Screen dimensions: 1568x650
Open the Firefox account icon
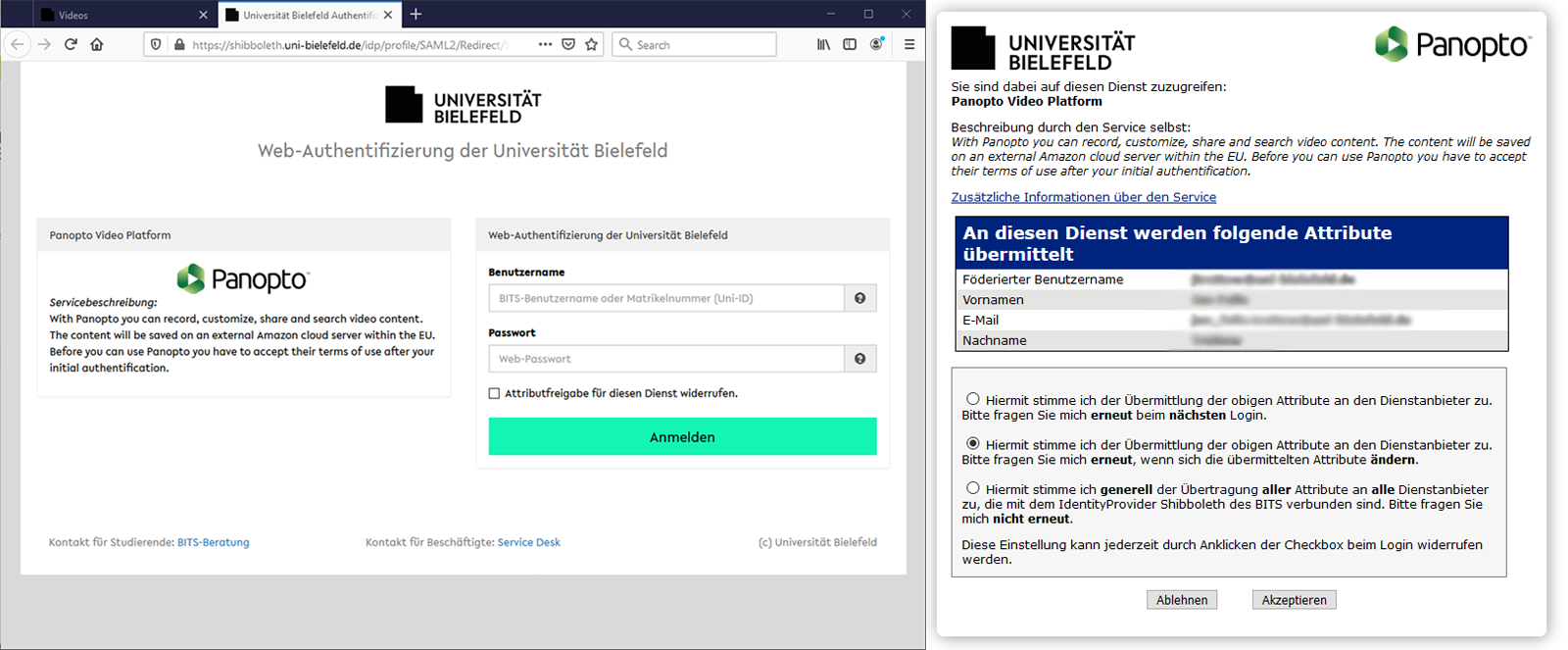(x=877, y=44)
